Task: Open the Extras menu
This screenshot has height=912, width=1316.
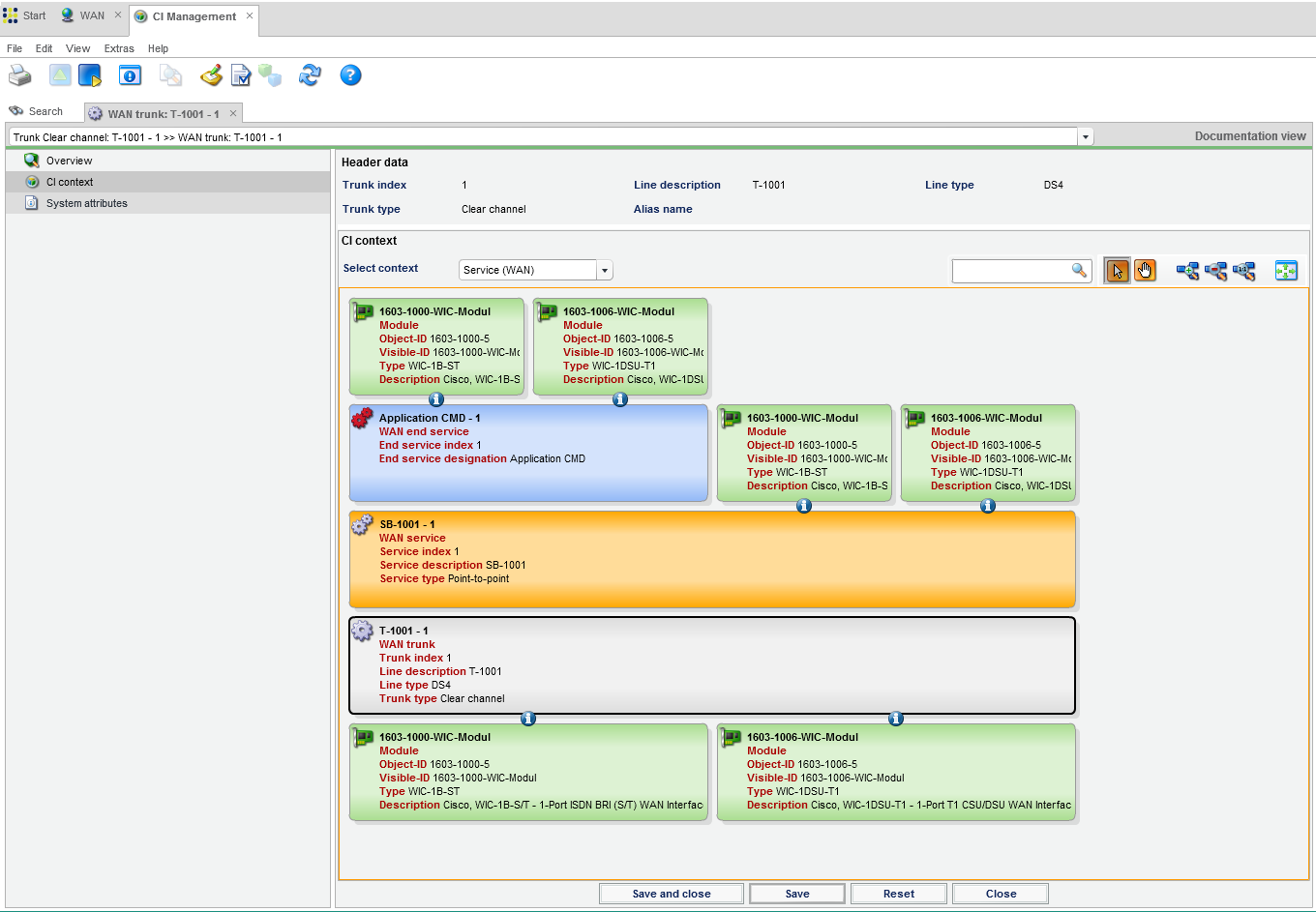Action: click(119, 48)
